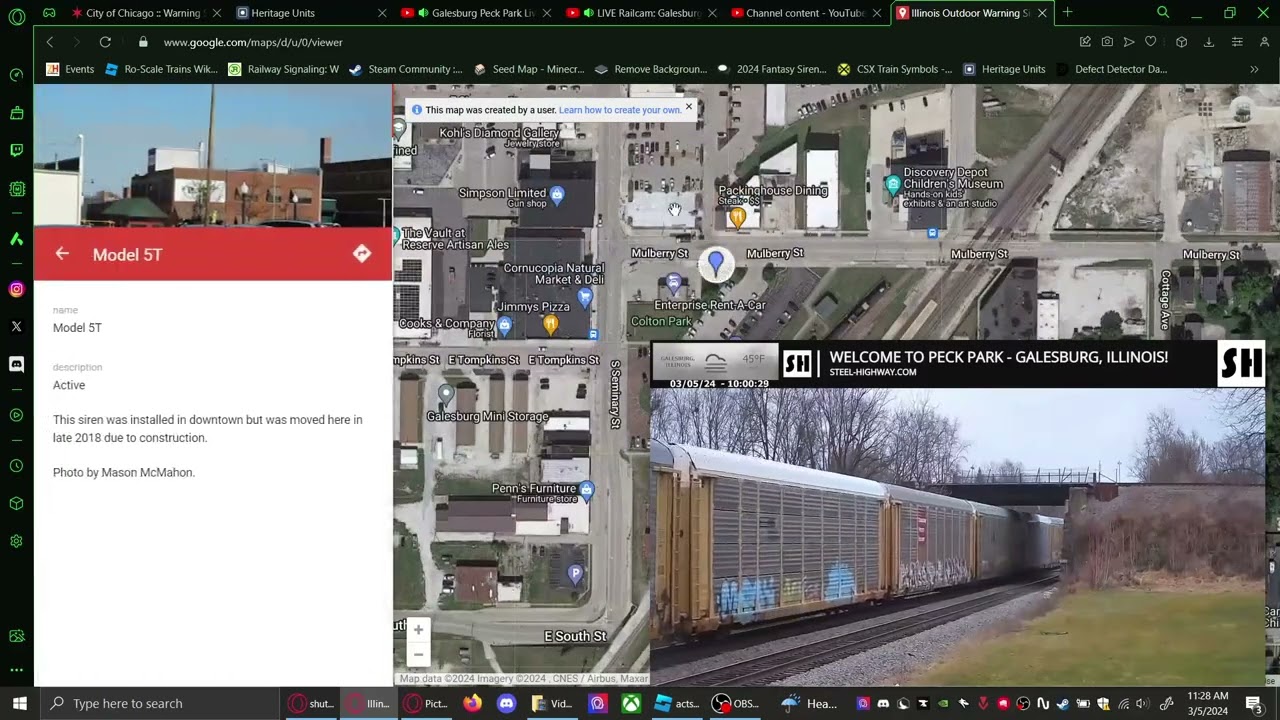Open the Model 5T siren photo
Viewport: 1280px width, 720px height.
(x=213, y=155)
